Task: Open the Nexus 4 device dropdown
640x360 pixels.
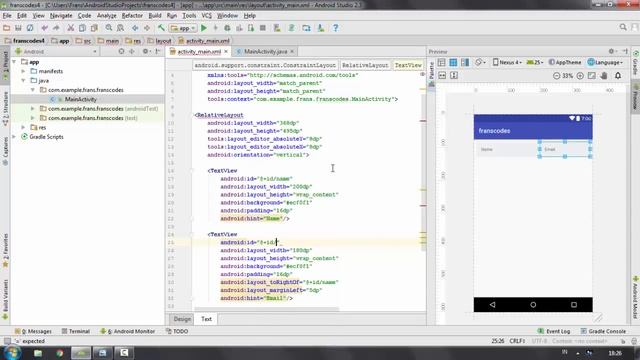Action: [507, 62]
